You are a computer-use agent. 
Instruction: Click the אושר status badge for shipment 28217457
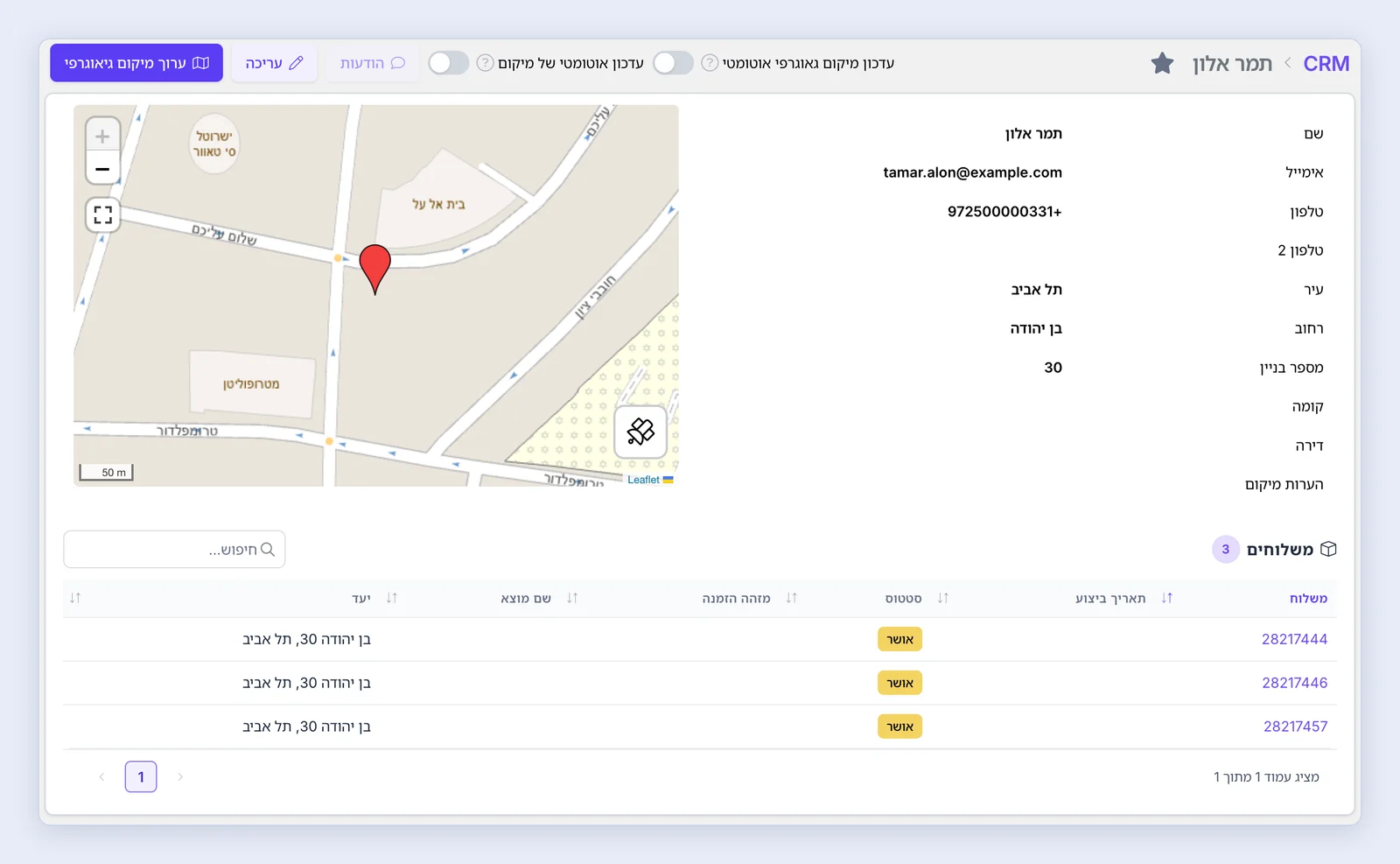899,727
